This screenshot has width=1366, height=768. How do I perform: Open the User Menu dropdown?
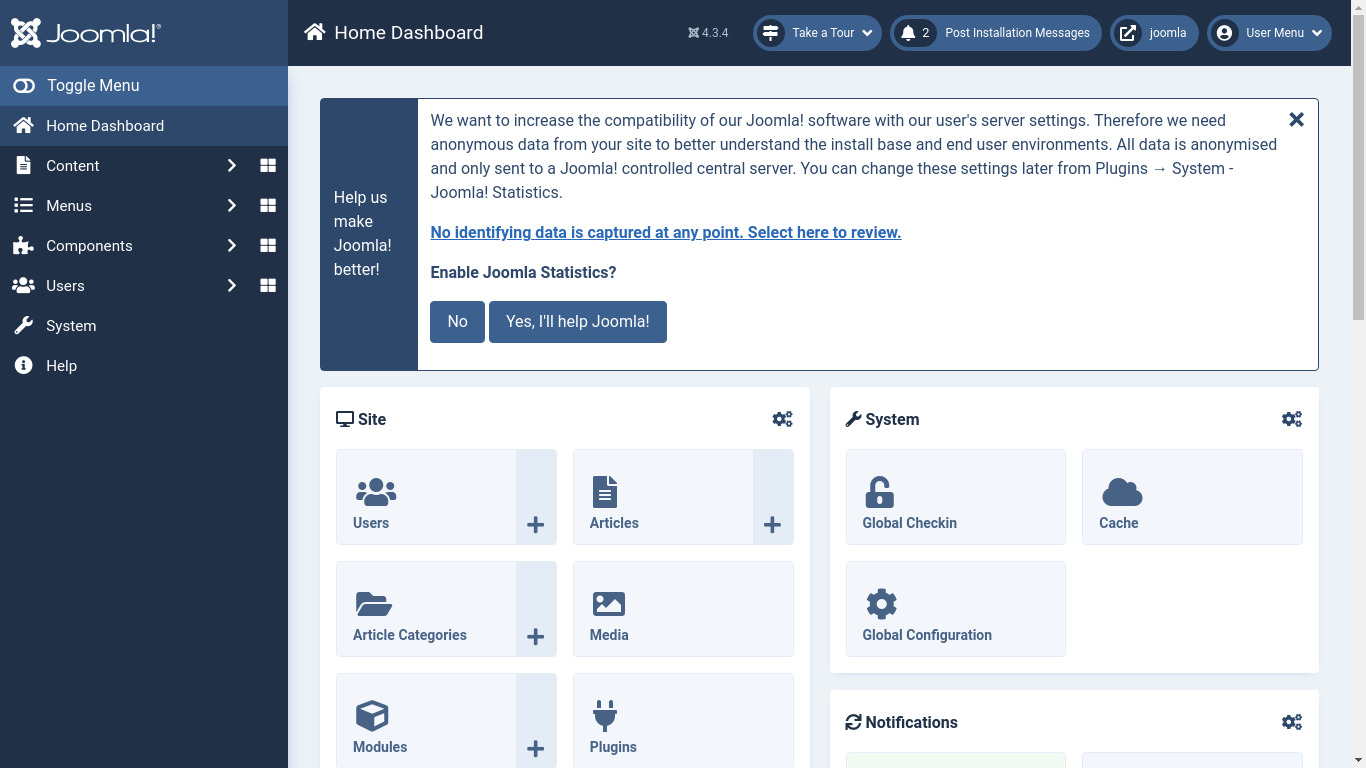[x=1268, y=33]
